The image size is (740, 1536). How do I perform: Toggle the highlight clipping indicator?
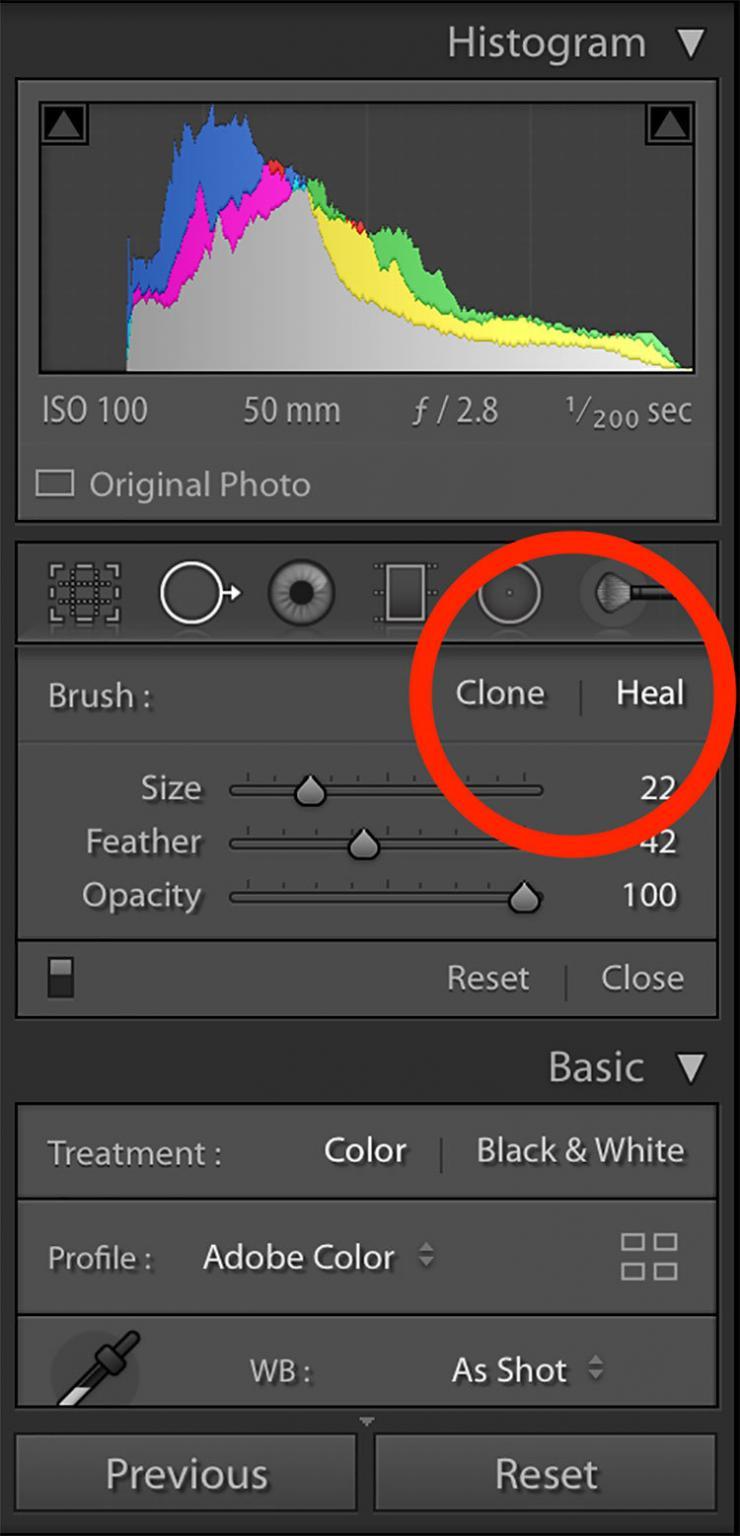672,122
